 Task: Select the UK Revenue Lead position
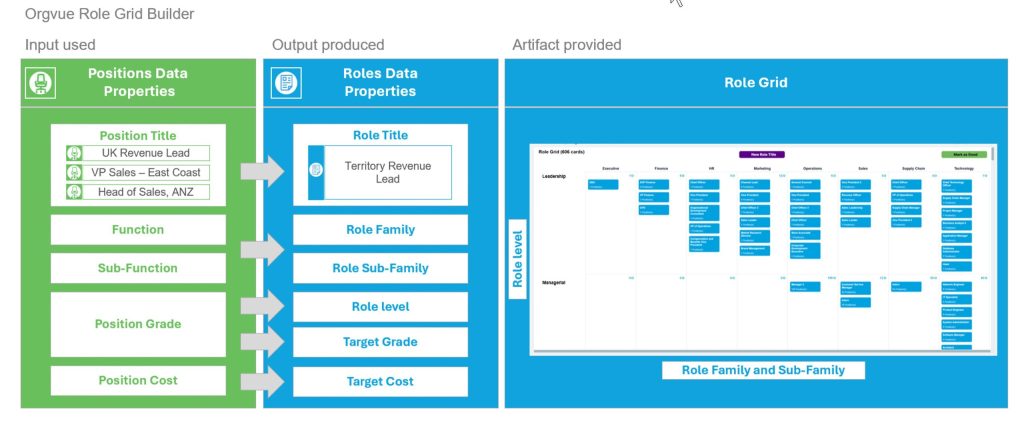tap(138, 153)
